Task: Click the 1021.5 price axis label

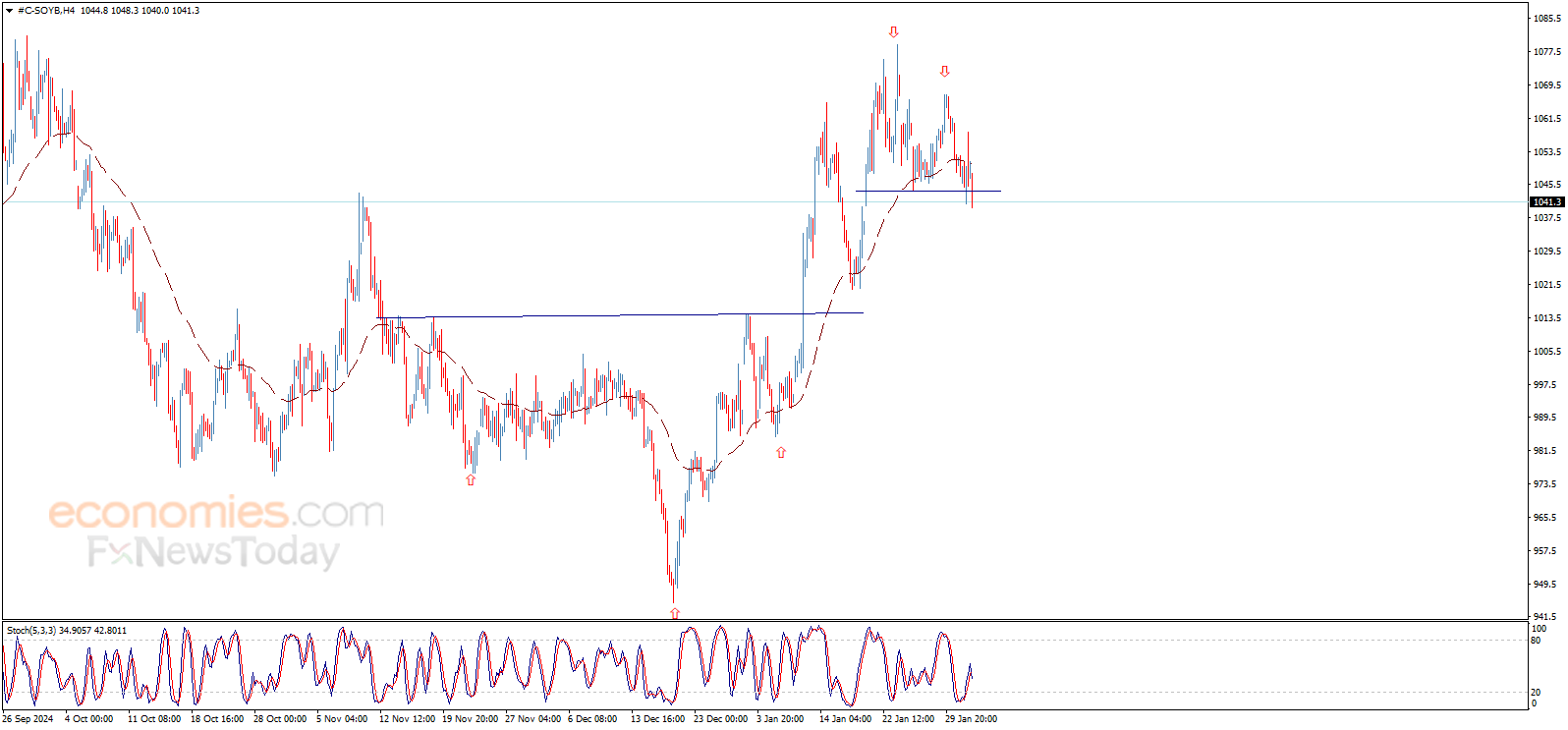Action: pyautogui.click(x=1547, y=285)
